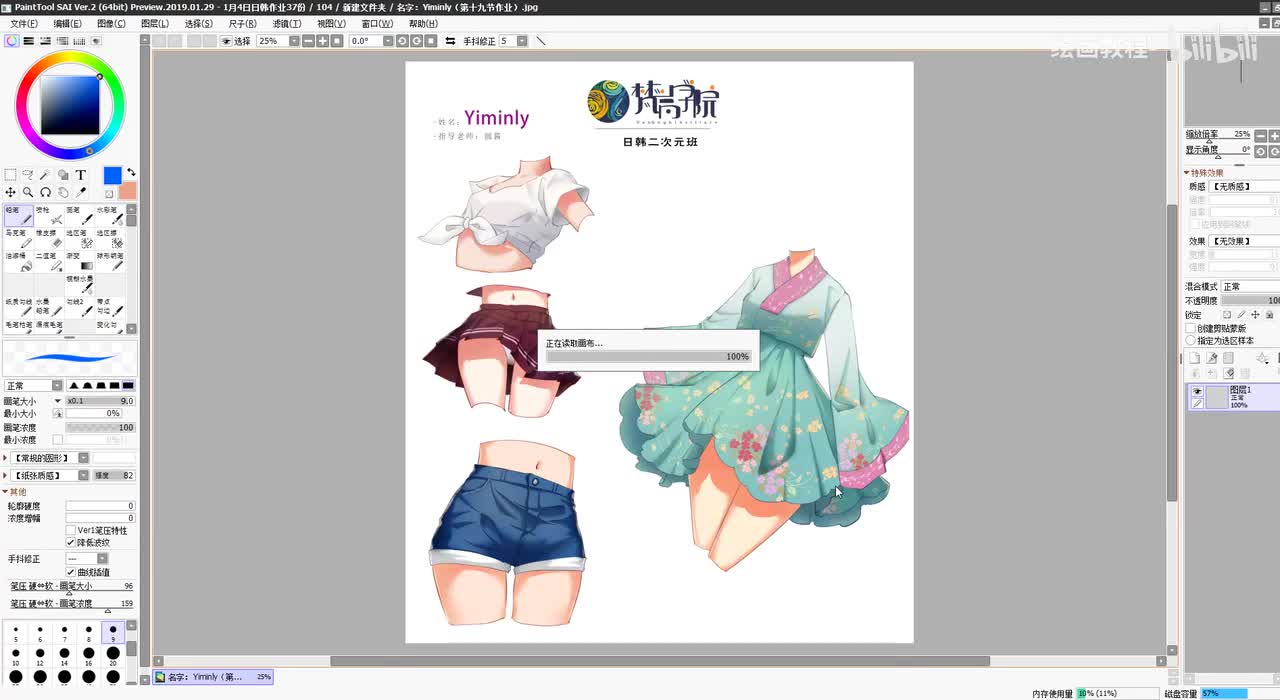1280x700 pixels.
Task: Toggle the 最小大小 pressure icon
Action: tap(57, 413)
